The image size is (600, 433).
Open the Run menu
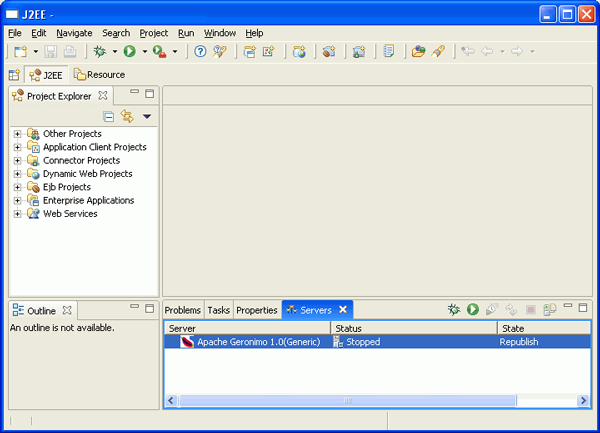(186, 33)
